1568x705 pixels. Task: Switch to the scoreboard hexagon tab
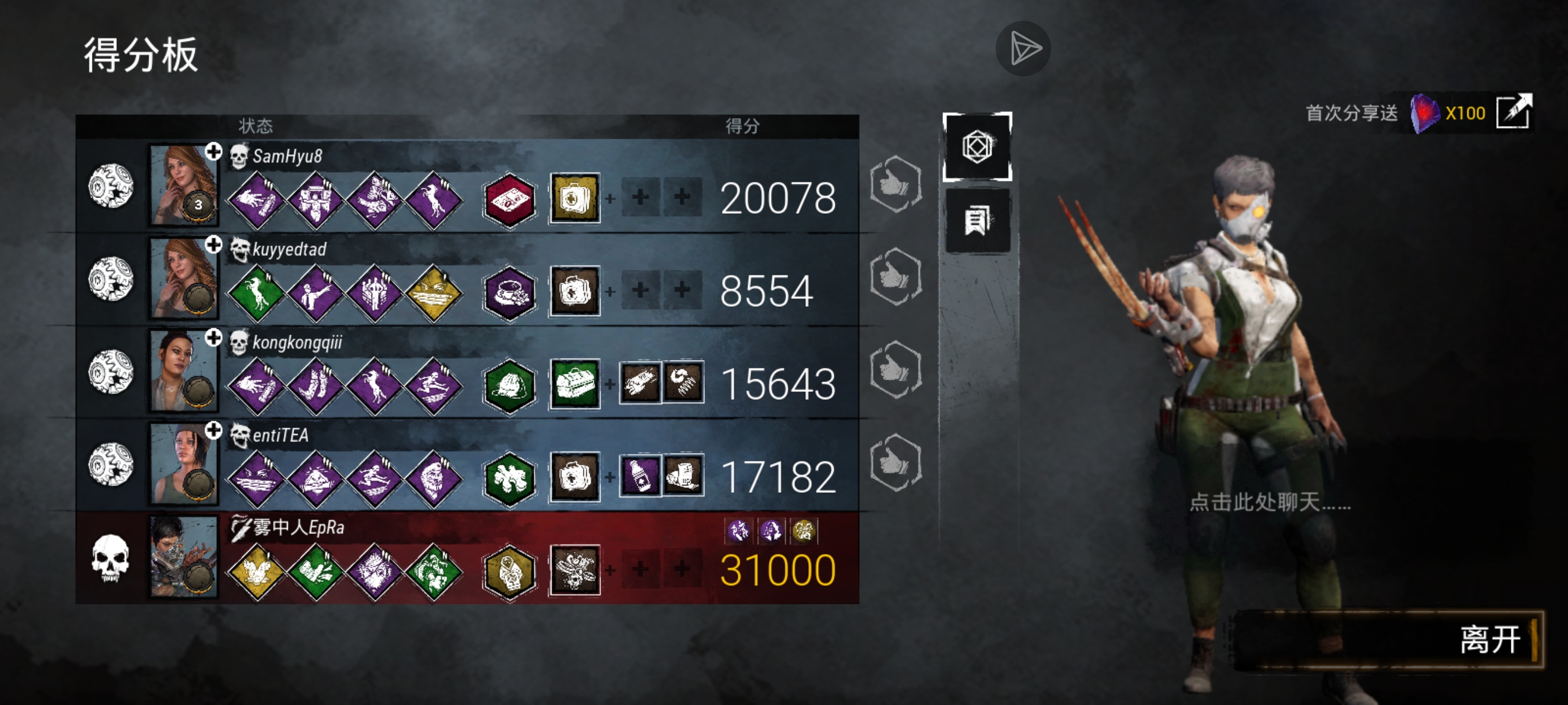pyautogui.click(x=978, y=147)
